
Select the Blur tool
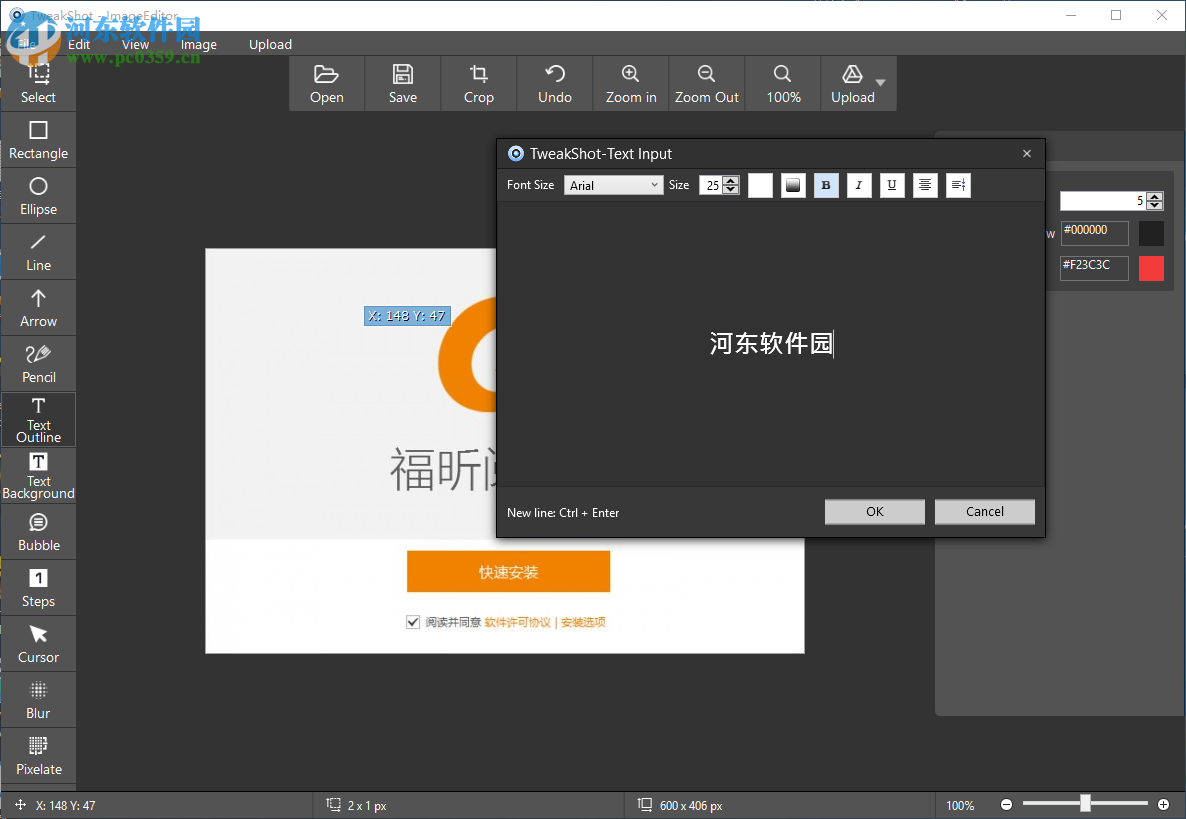click(x=38, y=699)
